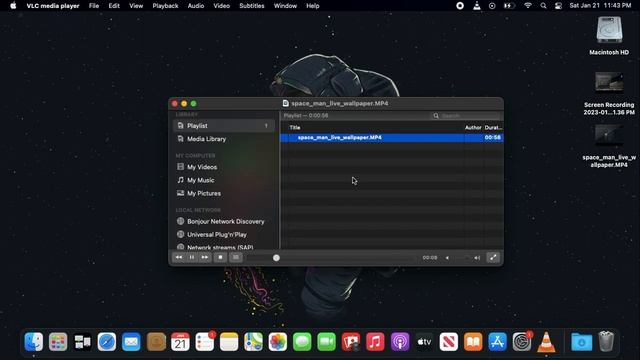This screenshot has width=640, height=360.
Task: Click the 00:58 duration cell
Action: [x=493, y=138]
